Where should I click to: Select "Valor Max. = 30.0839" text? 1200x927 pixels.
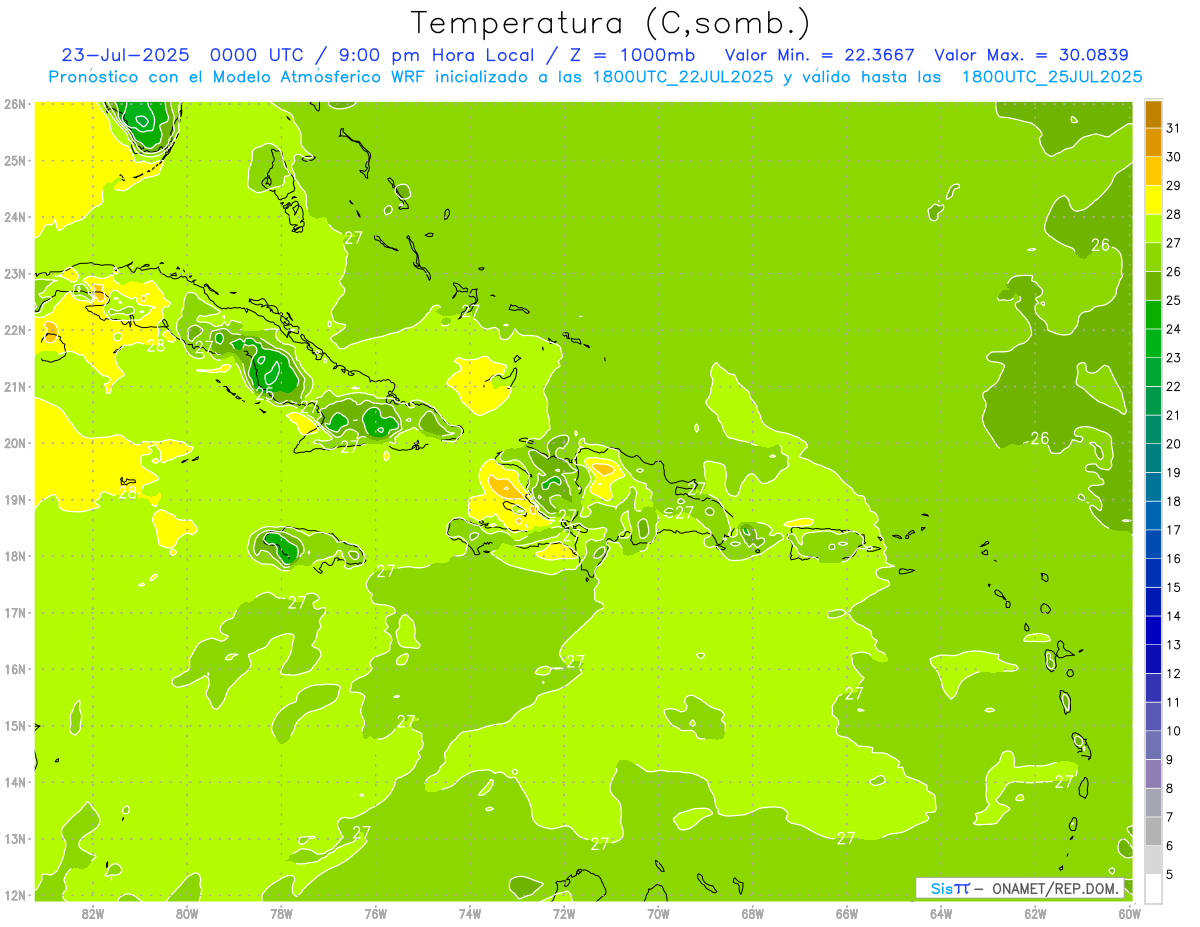[x=1031, y=55]
